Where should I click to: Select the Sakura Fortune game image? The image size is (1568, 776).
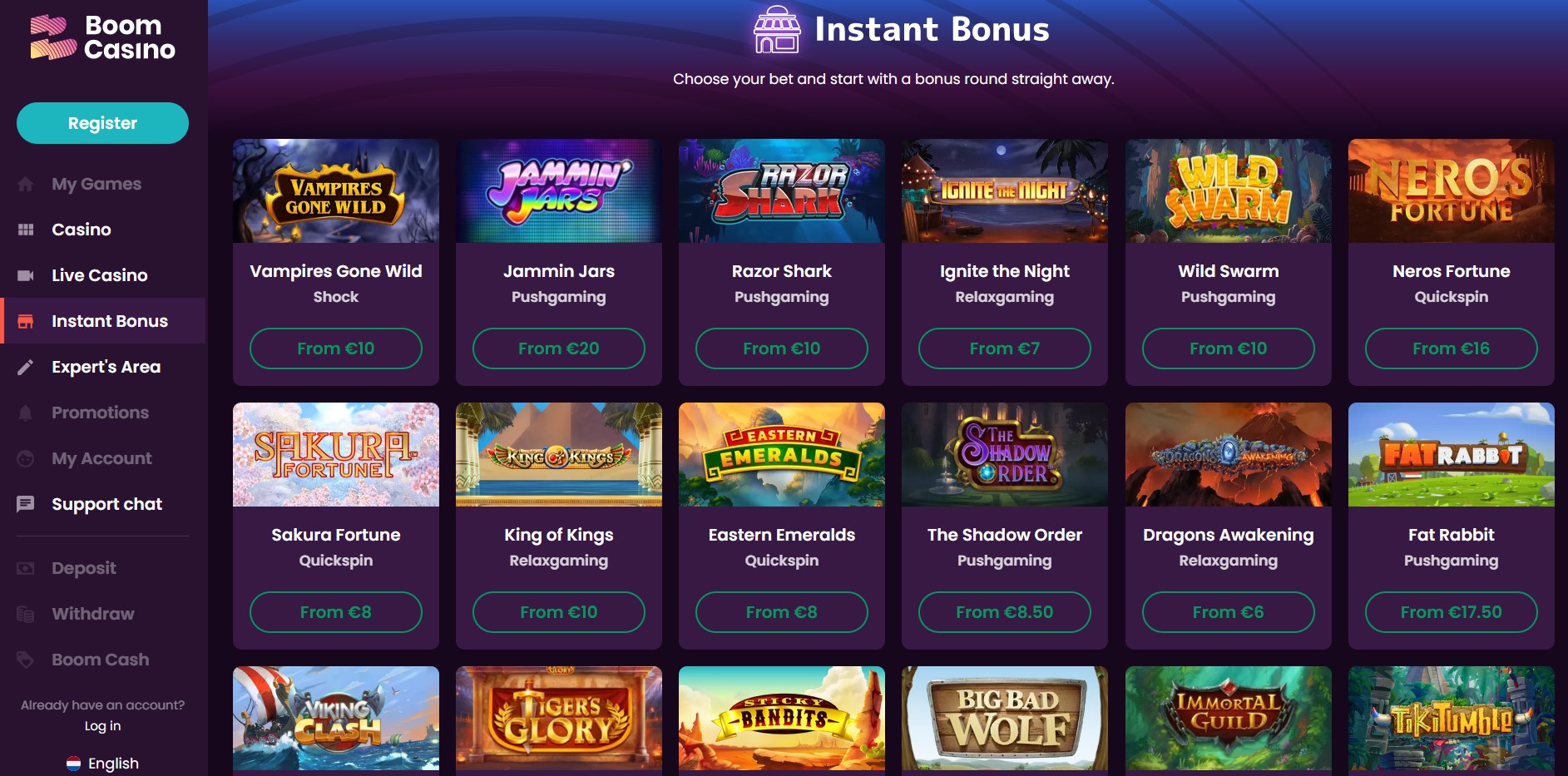point(336,455)
